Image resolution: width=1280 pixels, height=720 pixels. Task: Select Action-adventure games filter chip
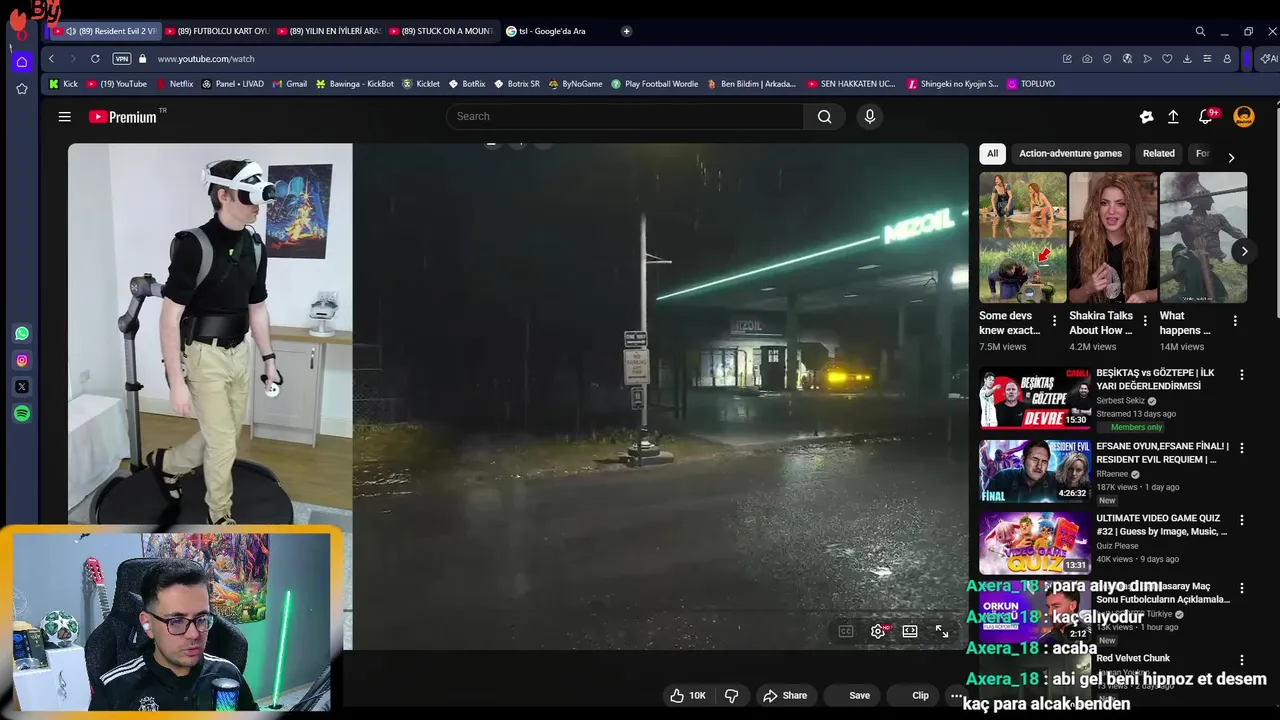[1070, 153]
